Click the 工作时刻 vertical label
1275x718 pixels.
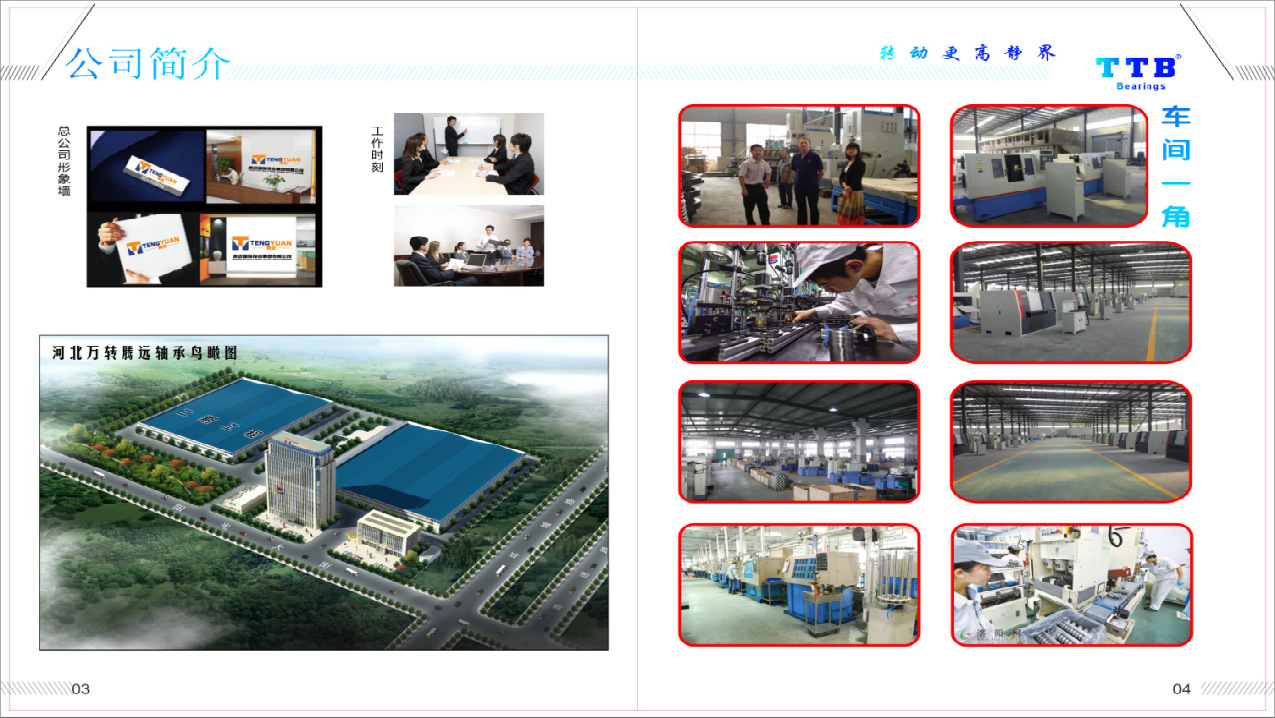[x=377, y=150]
